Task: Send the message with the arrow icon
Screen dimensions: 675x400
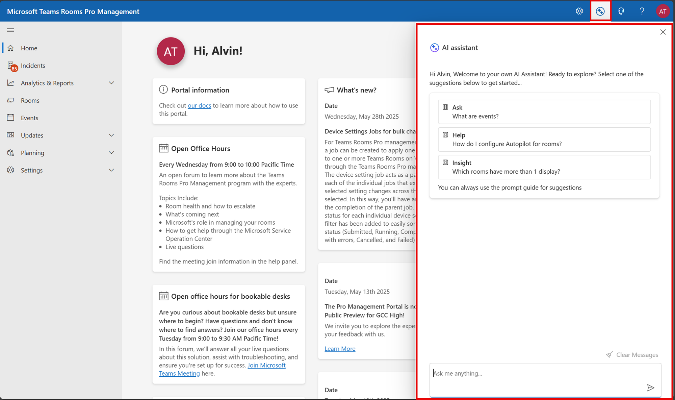Action: [x=650, y=388]
